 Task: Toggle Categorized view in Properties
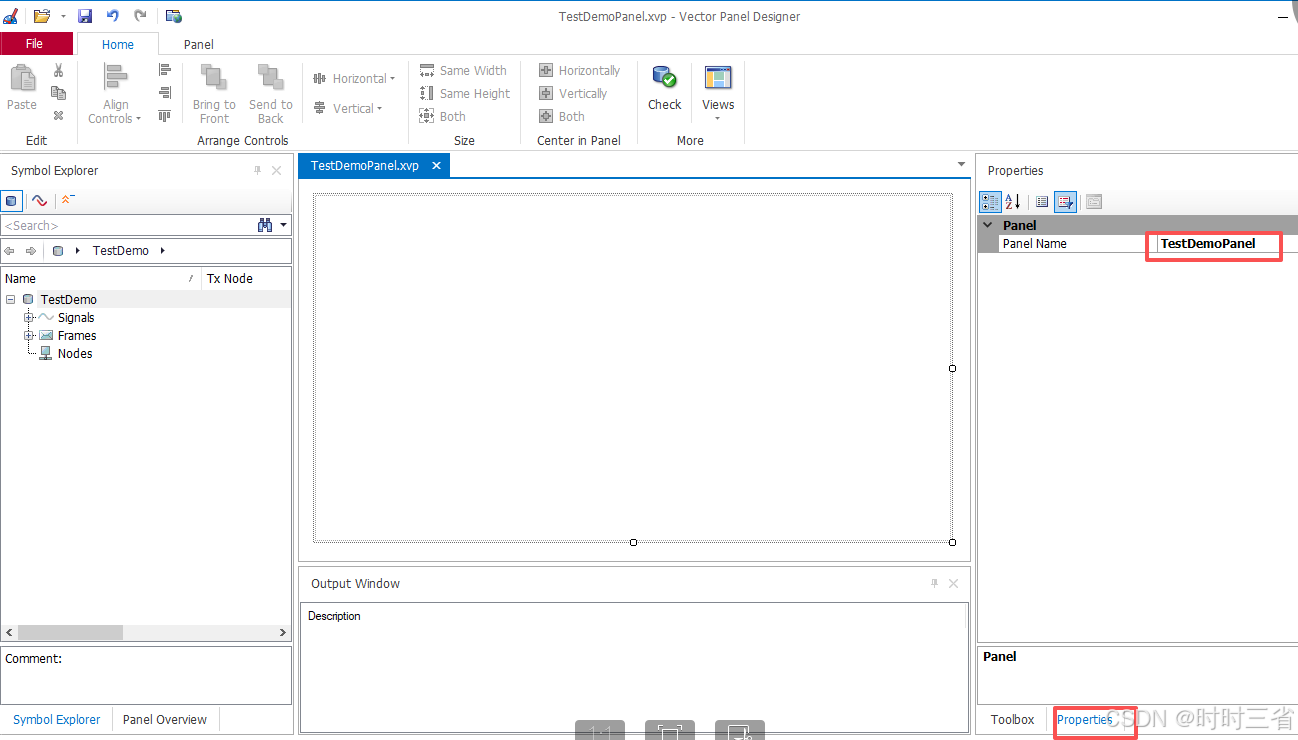[x=990, y=202]
